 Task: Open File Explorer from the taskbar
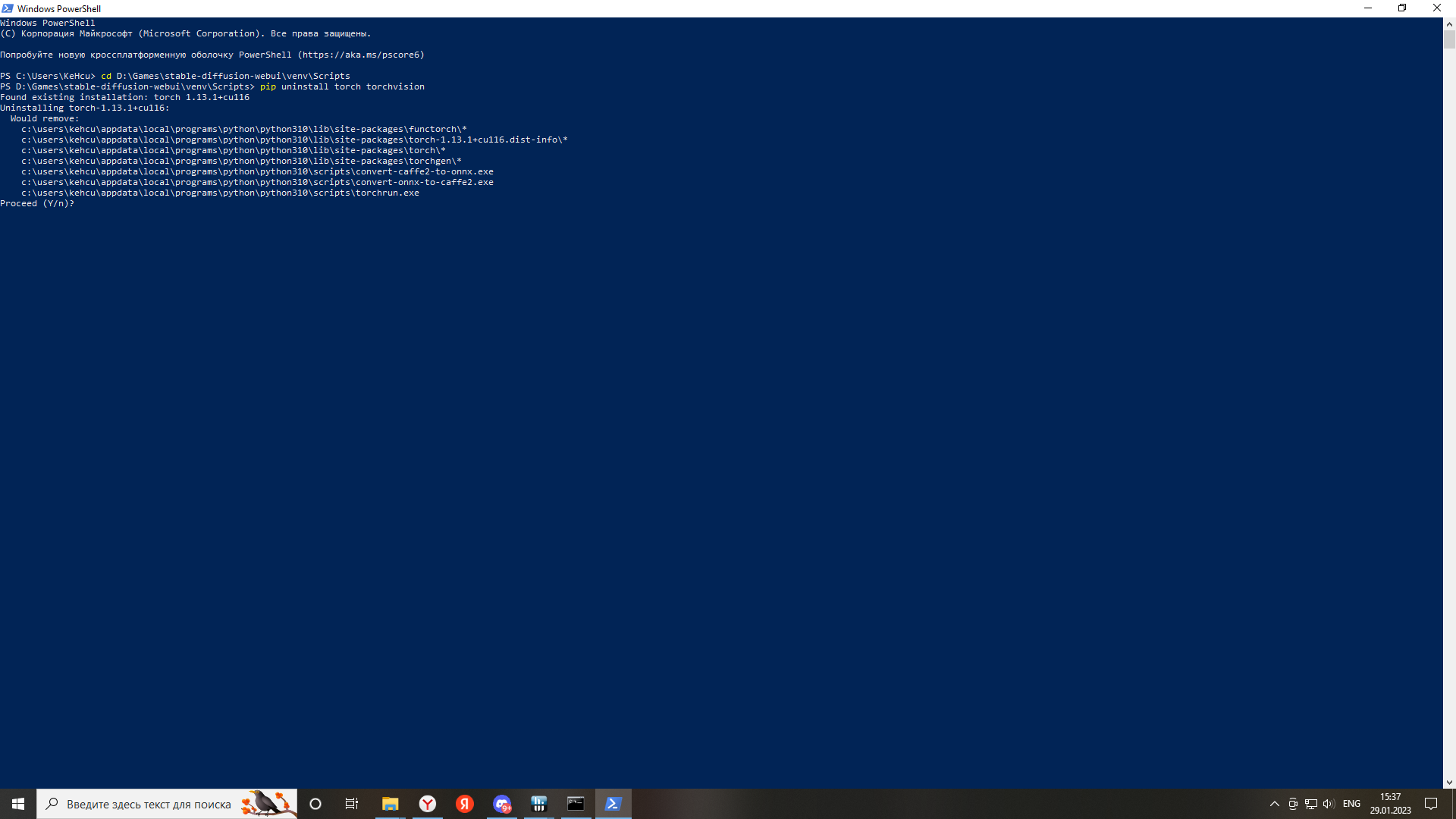[390, 804]
